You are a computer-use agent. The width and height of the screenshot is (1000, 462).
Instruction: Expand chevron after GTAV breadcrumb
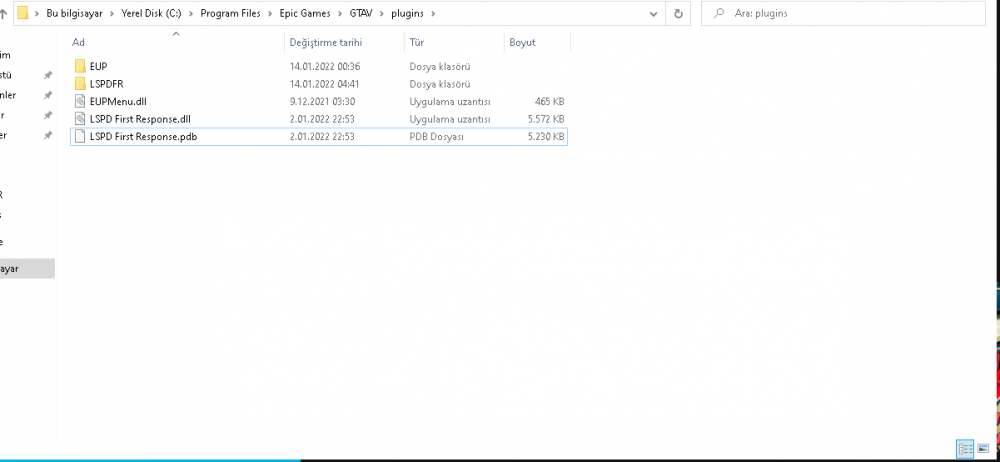(381, 13)
